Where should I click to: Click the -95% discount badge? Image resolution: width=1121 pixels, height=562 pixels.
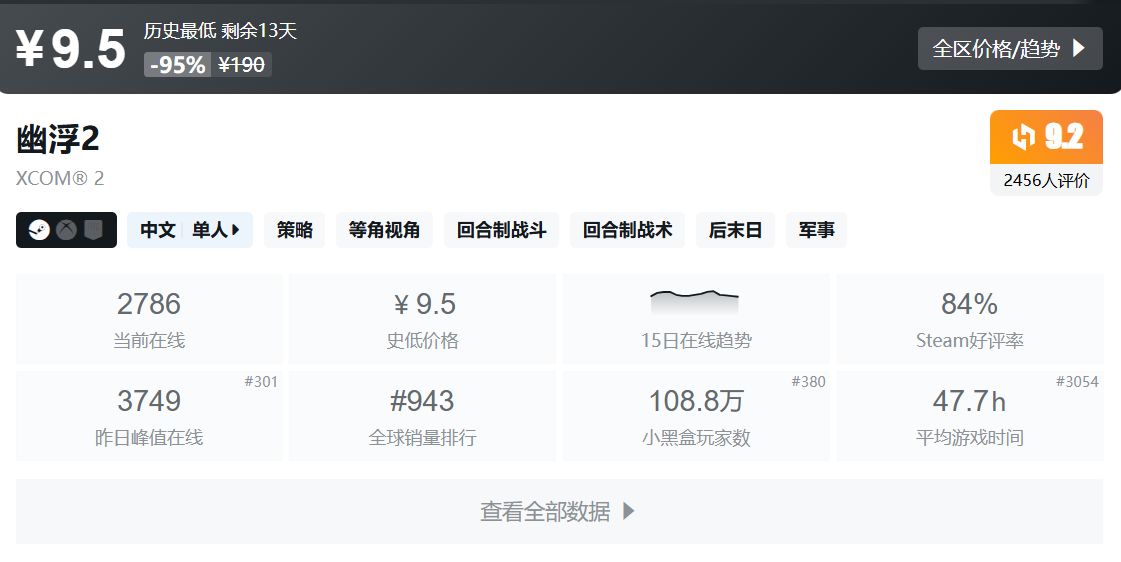click(177, 65)
